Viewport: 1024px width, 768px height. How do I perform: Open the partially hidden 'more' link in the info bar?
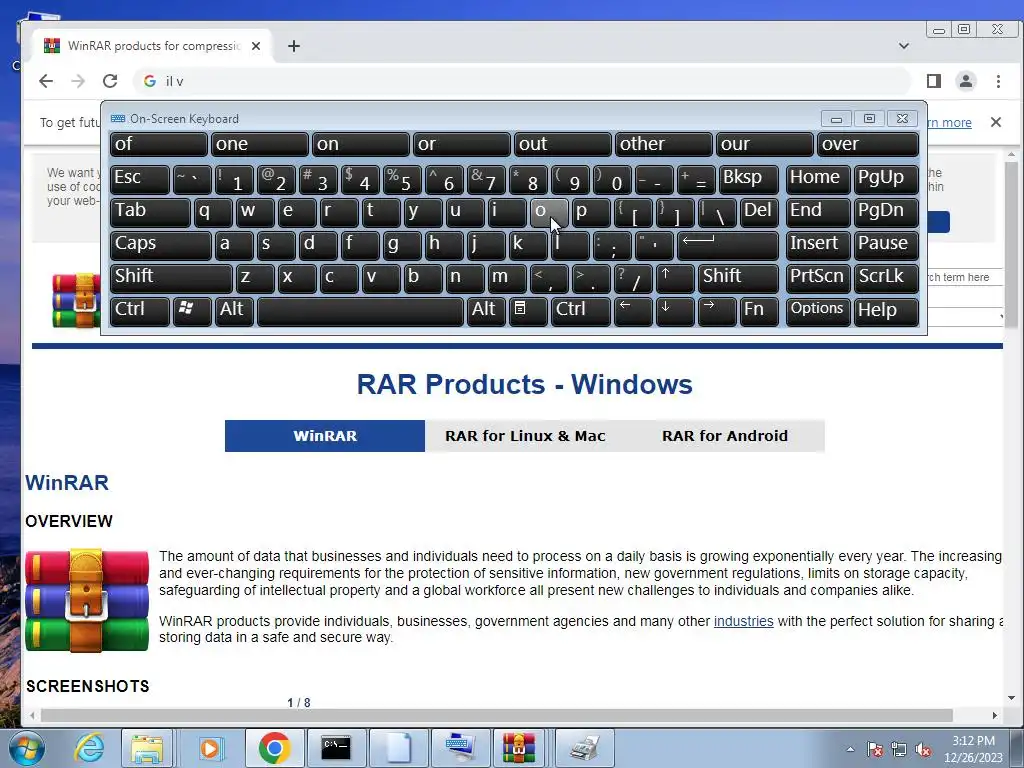pos(950,123)
